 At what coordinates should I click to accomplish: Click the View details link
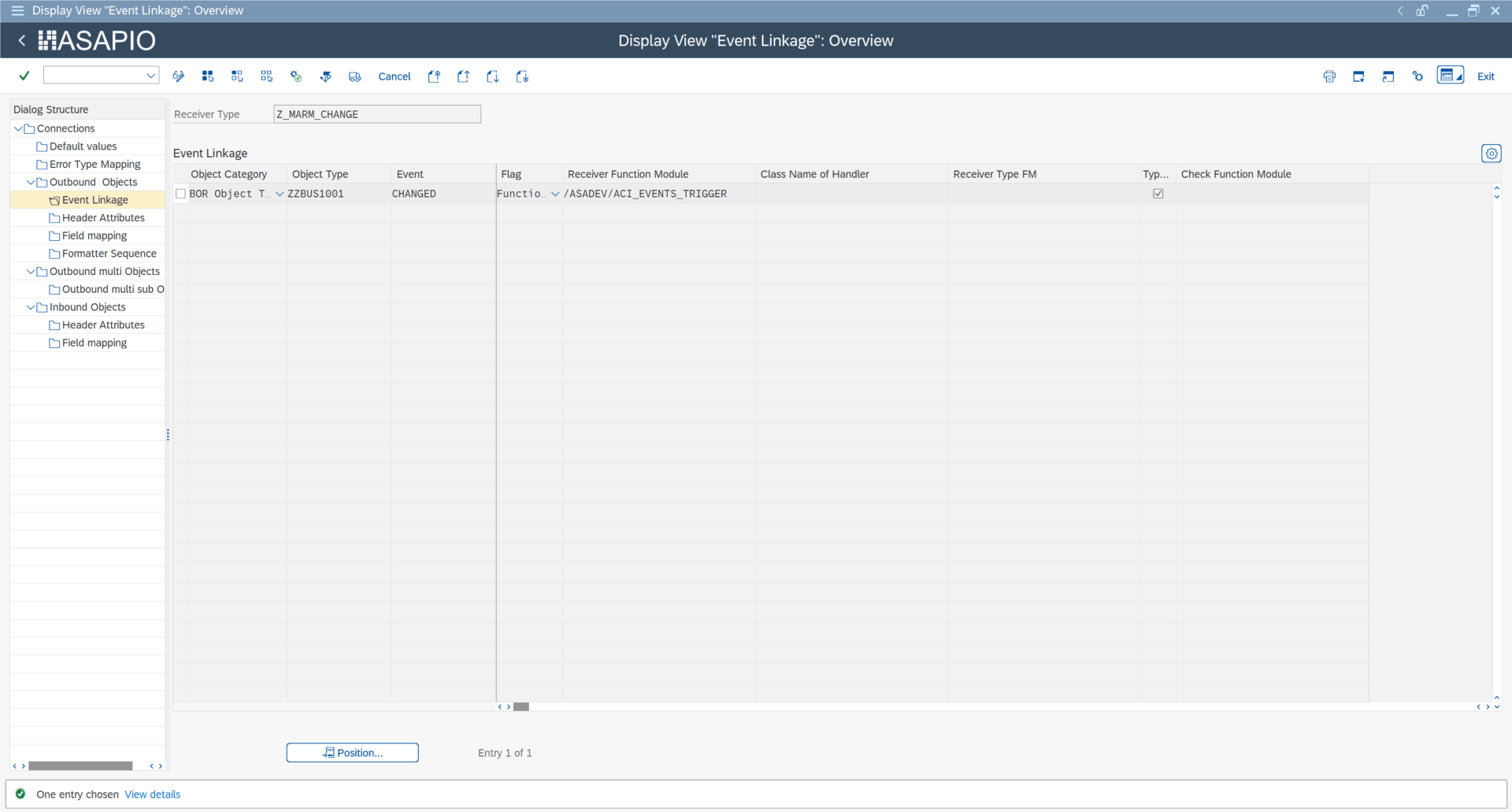[x=153, y=795]
